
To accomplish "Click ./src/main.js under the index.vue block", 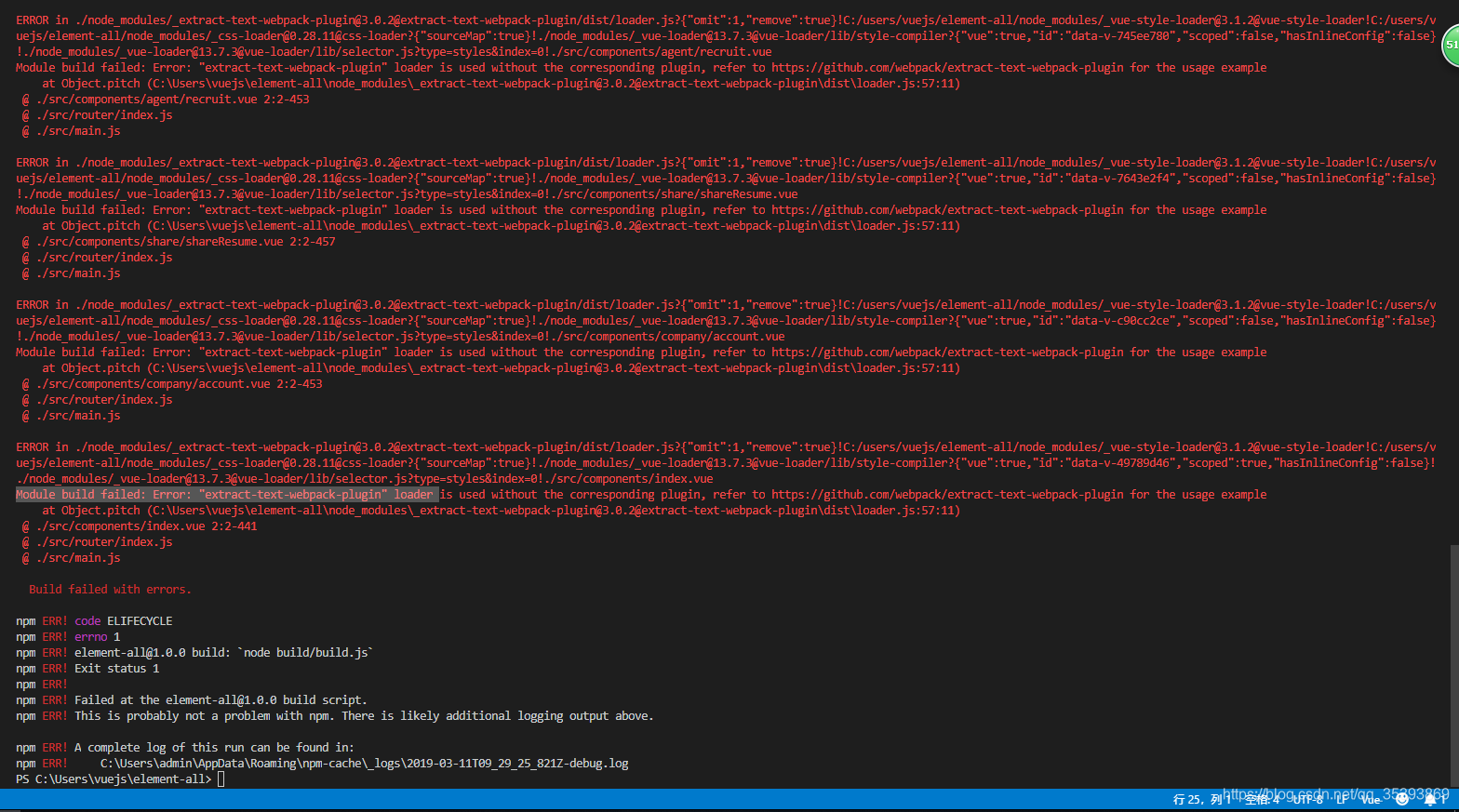I will point(78,558).
